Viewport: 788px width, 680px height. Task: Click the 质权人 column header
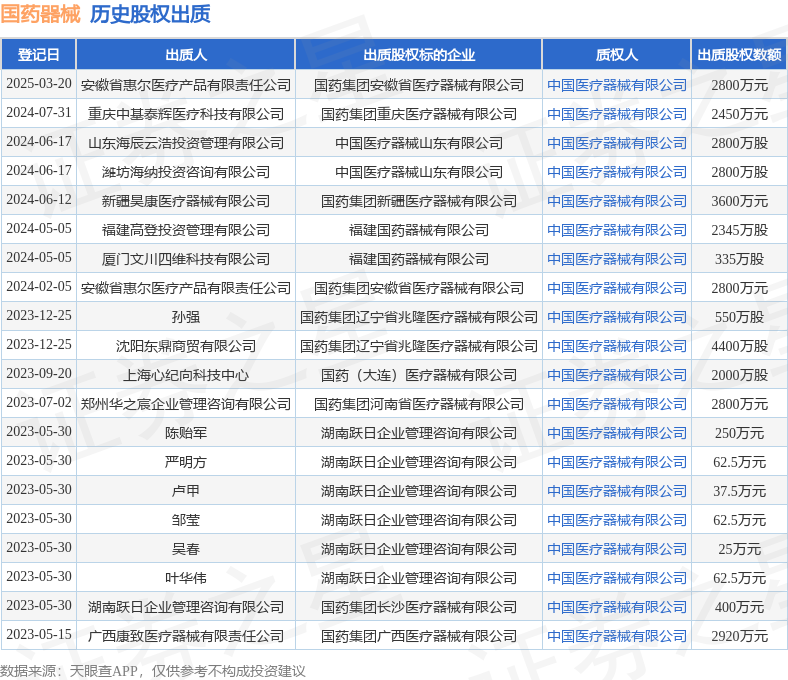pyautogui.click(x=617, y=55)
